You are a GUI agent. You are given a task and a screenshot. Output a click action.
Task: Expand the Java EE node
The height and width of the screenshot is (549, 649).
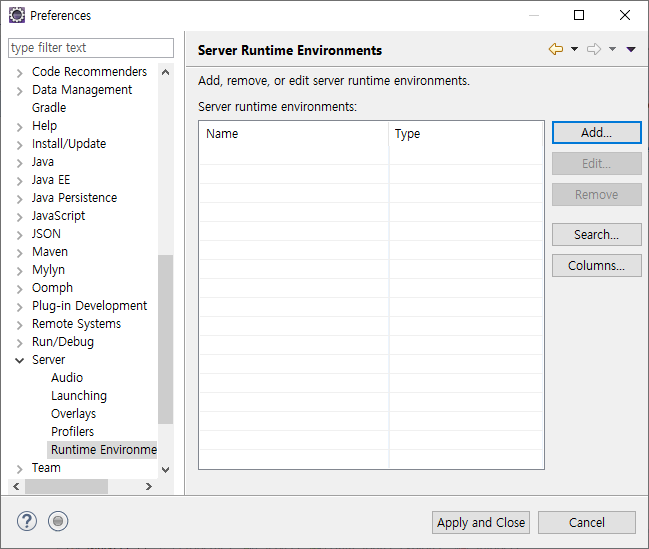(x=19, y=181)
